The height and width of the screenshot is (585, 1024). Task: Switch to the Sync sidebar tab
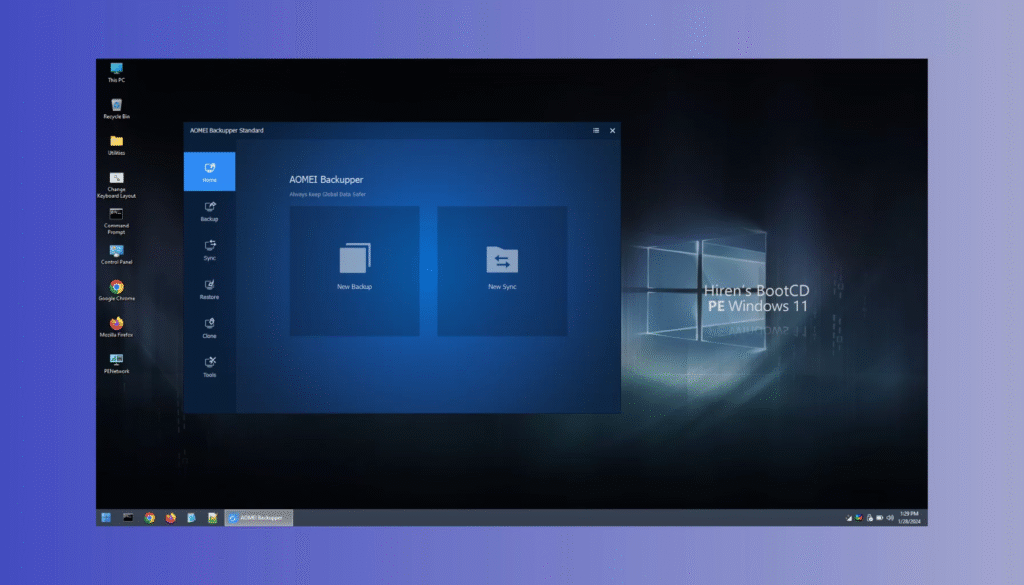(209, 249)
